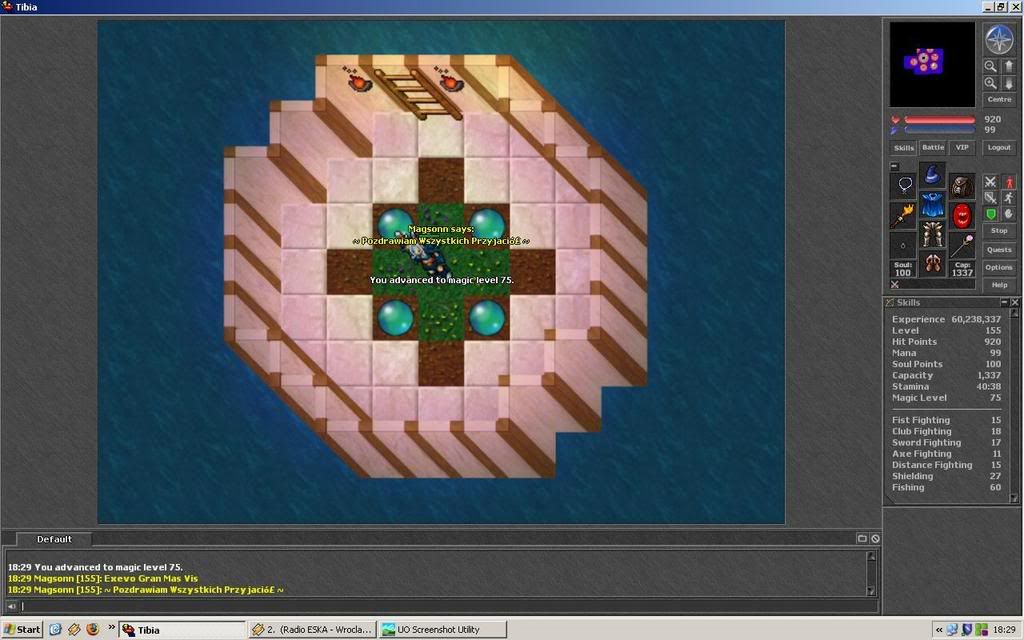Zoom out the minimap
This screenshot has width=1024, height=640.
tap(991, 66)
